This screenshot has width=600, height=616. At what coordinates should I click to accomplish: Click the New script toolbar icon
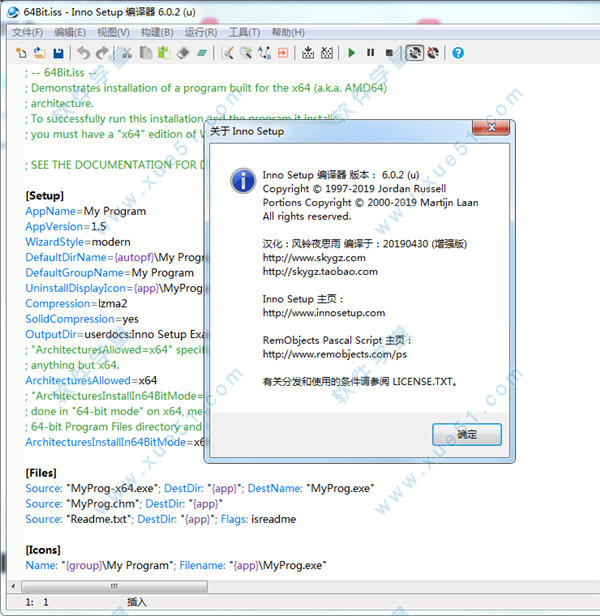(x=21, y=53)
